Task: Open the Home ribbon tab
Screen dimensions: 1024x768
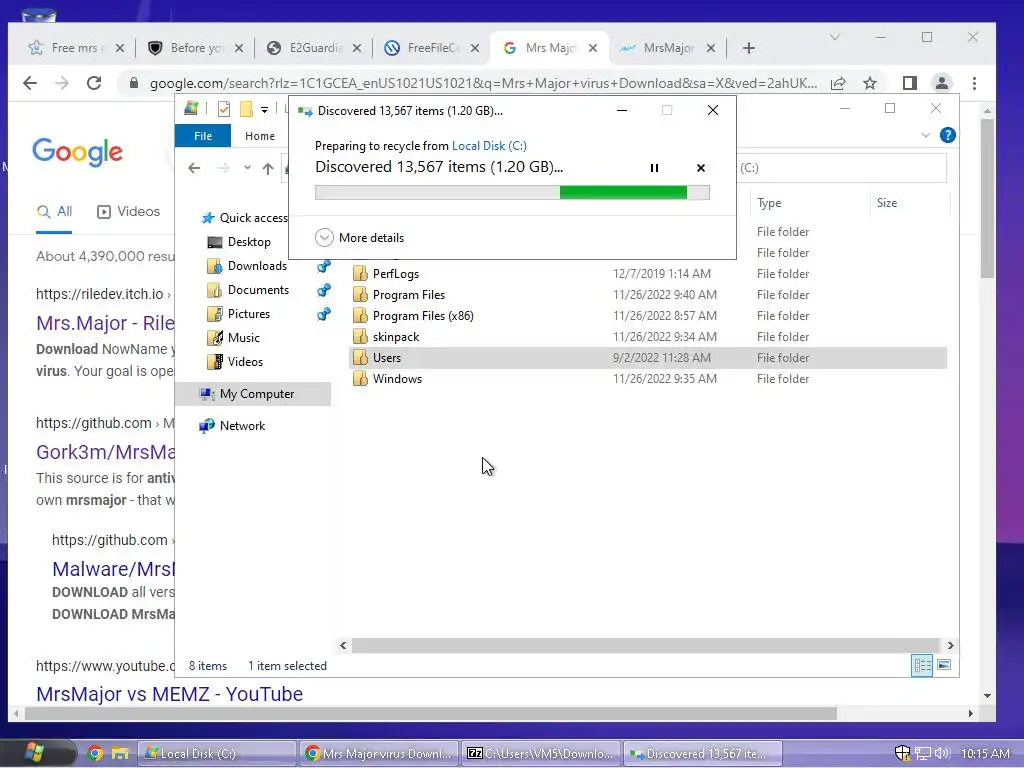Action: (259, 136)
